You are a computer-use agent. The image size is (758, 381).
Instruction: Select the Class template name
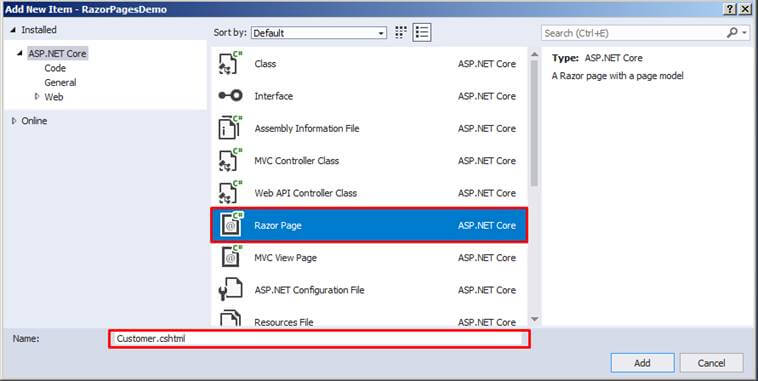pos(265,64)
